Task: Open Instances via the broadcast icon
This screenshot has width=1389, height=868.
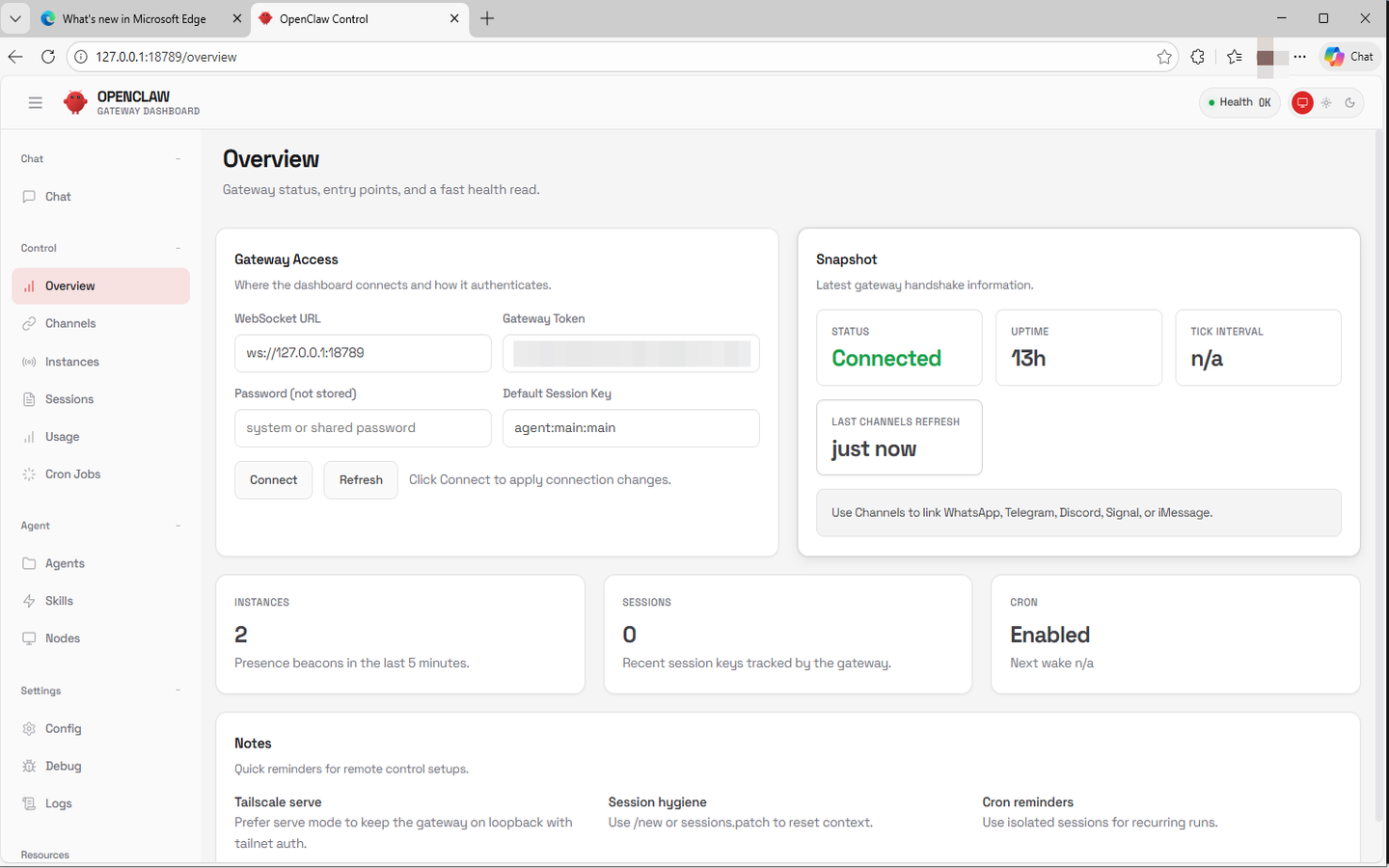Action: click(x=30, y=361)
